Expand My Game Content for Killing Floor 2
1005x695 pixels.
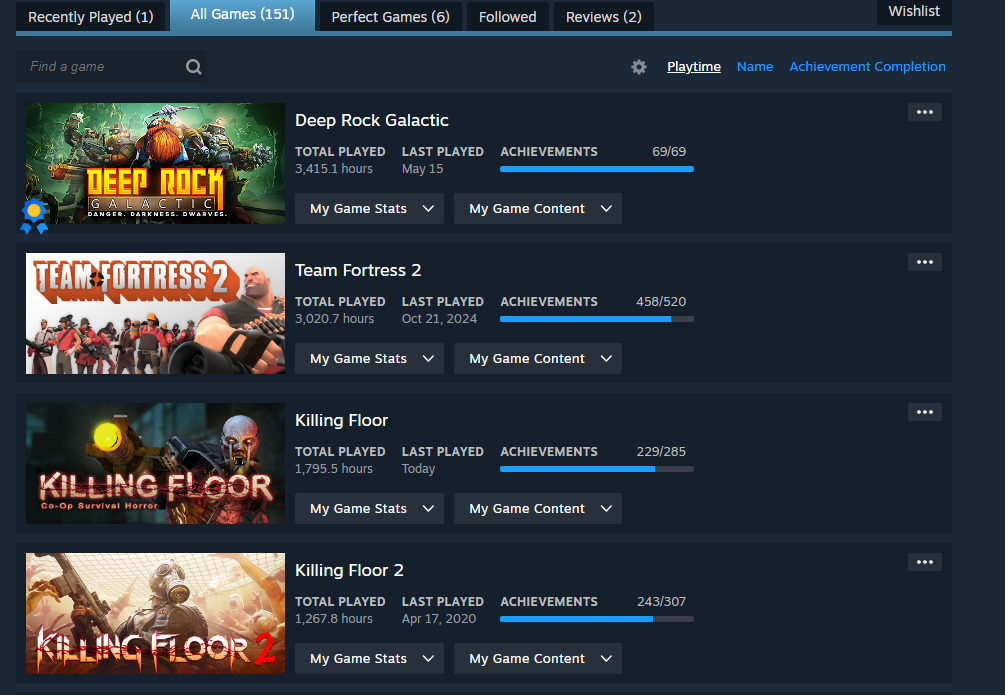[x=538, y=658]
